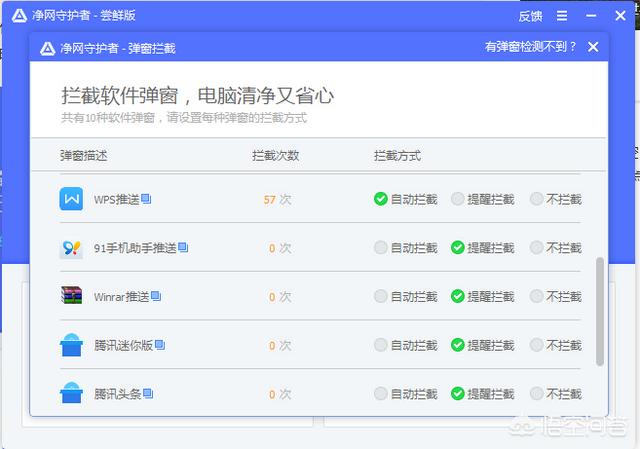Open popup preview icon beside 腾讯头条
Image resolution: width=640 pixels, height=449 pixels.
tap(148, 393)
